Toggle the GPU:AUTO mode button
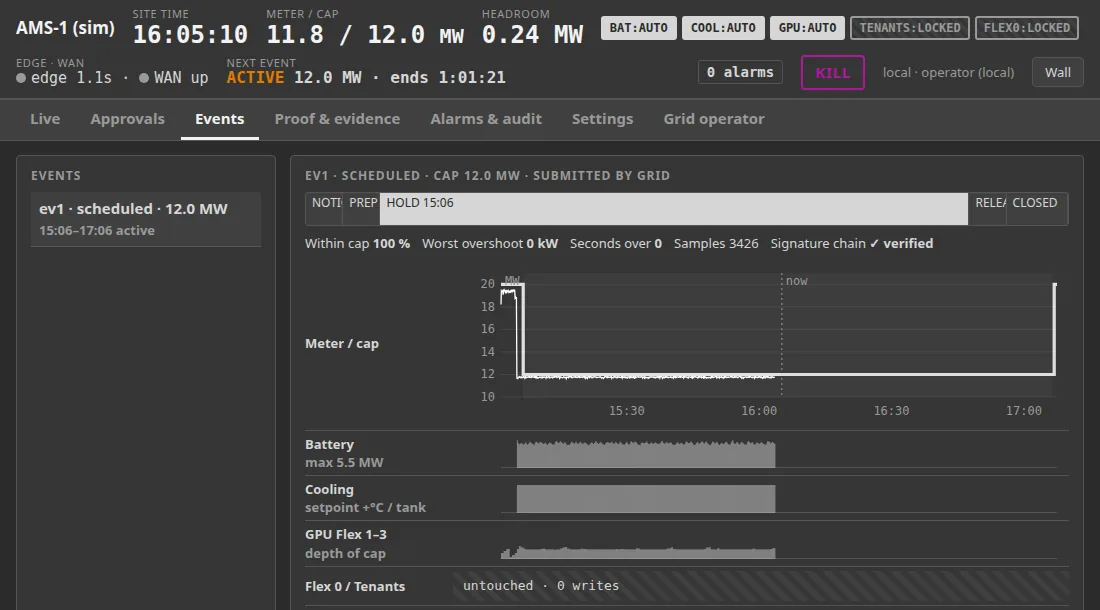 [x=807, y=28]
